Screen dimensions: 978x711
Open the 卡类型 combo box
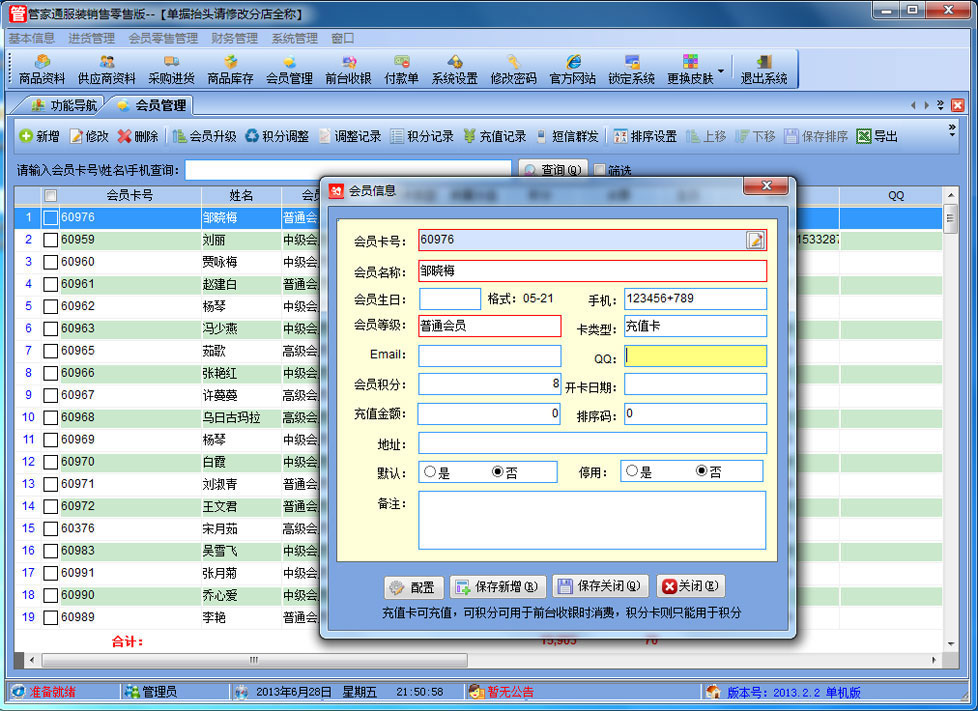[x=695, y=326]
